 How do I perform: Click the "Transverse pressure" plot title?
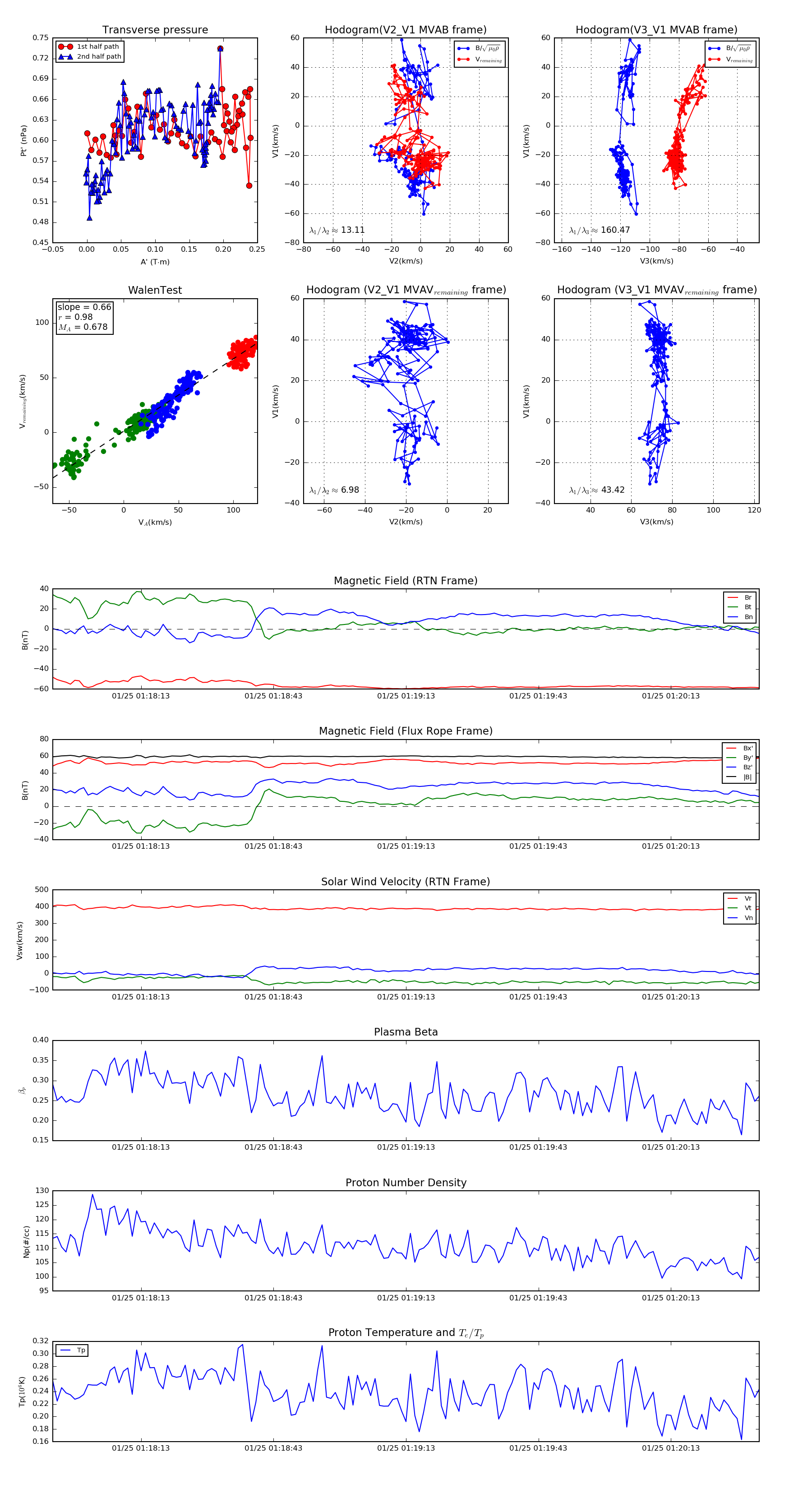pyautogui.click(x=155, y=30)
